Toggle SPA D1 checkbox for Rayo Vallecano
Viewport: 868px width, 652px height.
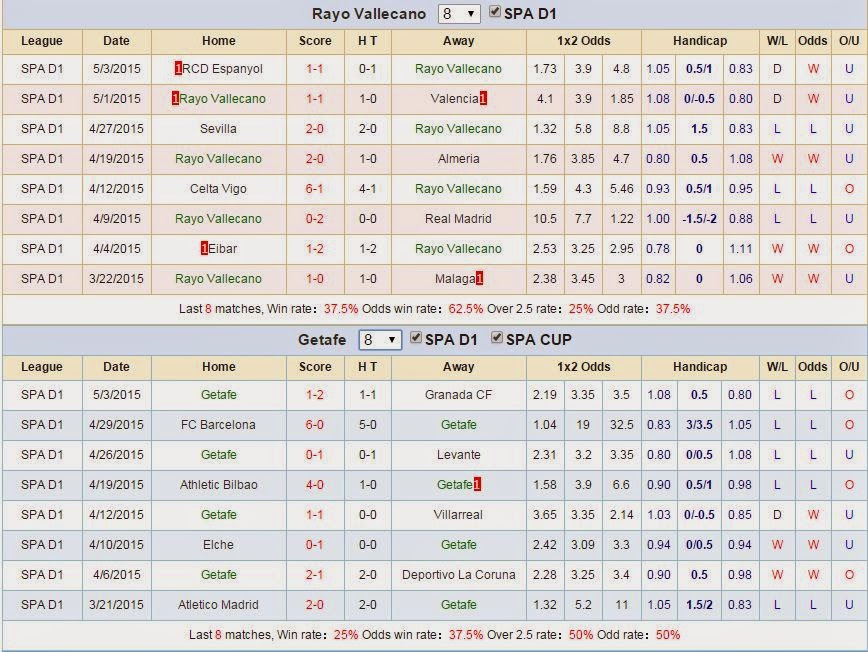[x=495, y=12]
